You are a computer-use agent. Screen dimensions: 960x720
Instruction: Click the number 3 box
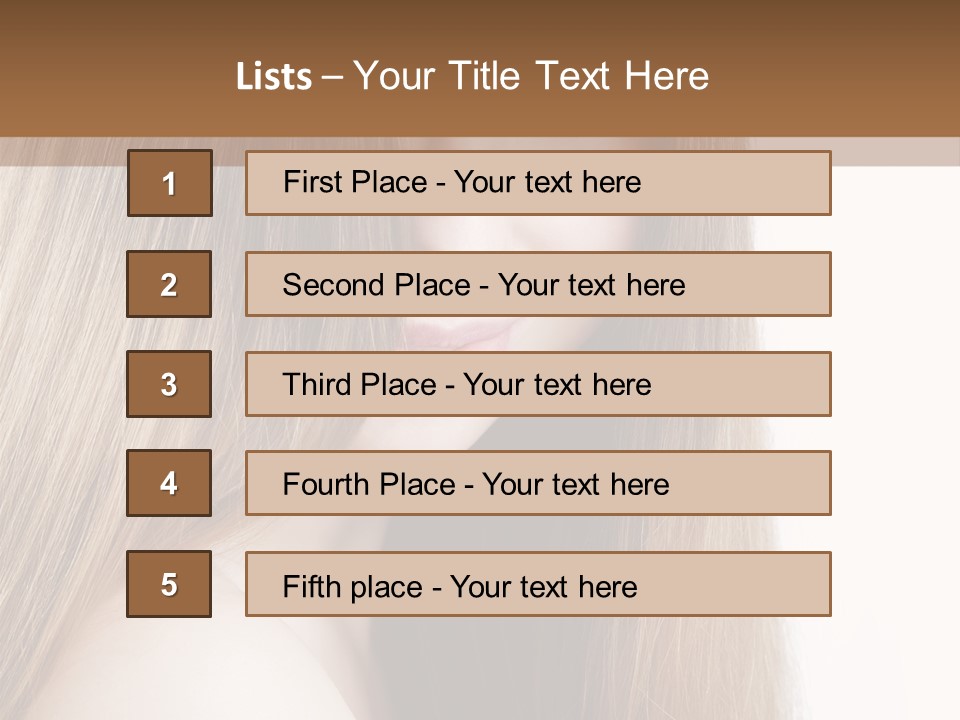pos(169,384)
